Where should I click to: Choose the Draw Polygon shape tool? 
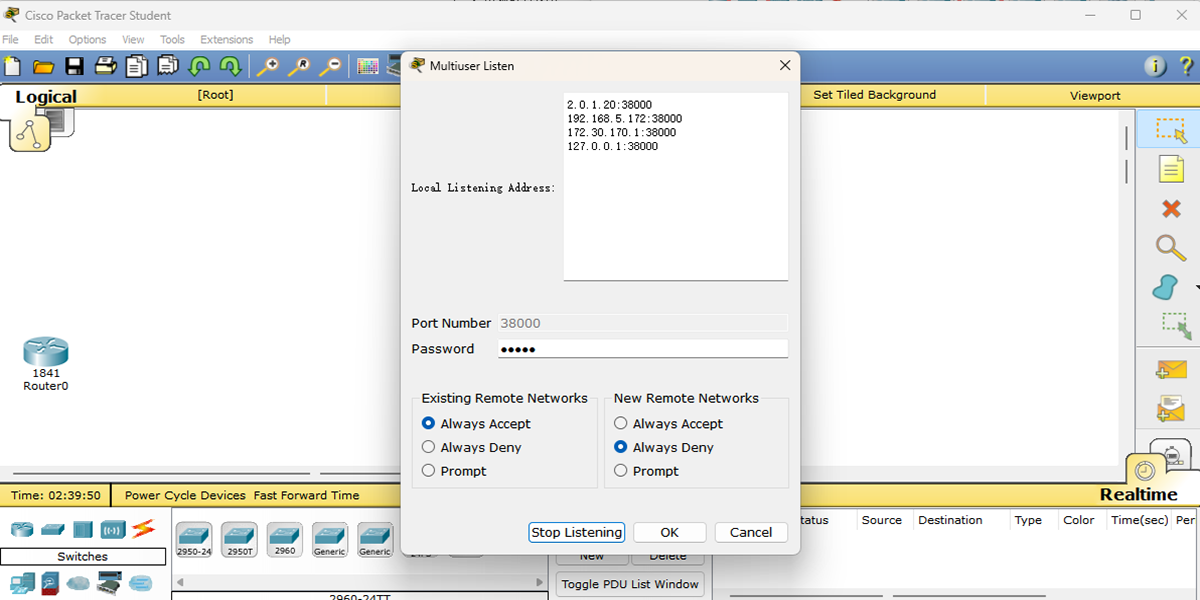point(1165,287)
